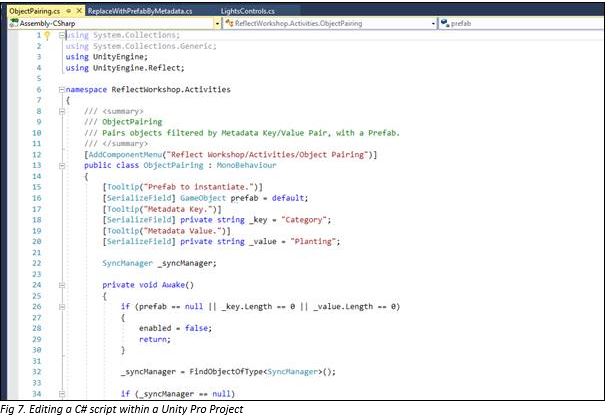Click the "Metadata Key." tooltip string

click(180, 209)
